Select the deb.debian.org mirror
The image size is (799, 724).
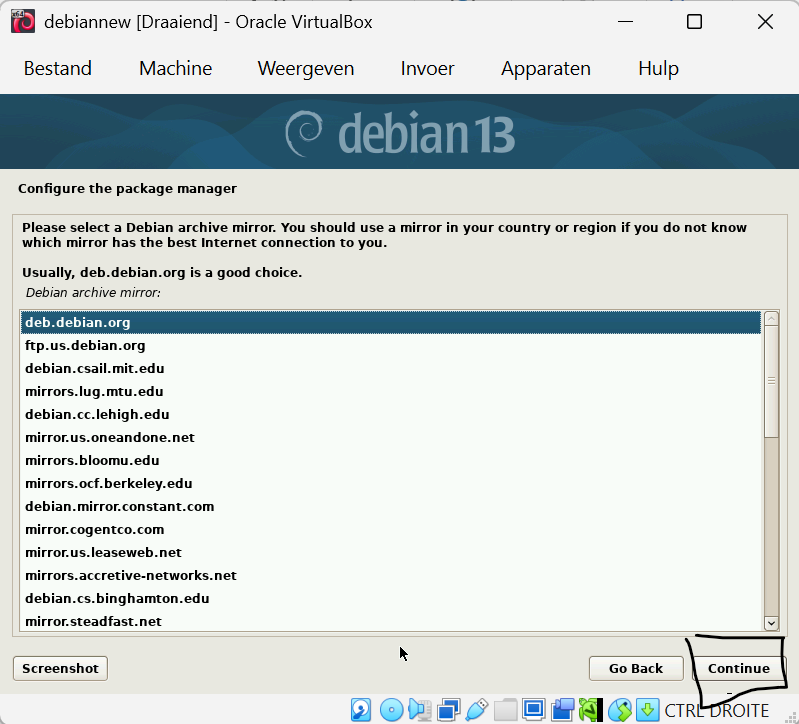pyautogui.click(x=391, y=323)
